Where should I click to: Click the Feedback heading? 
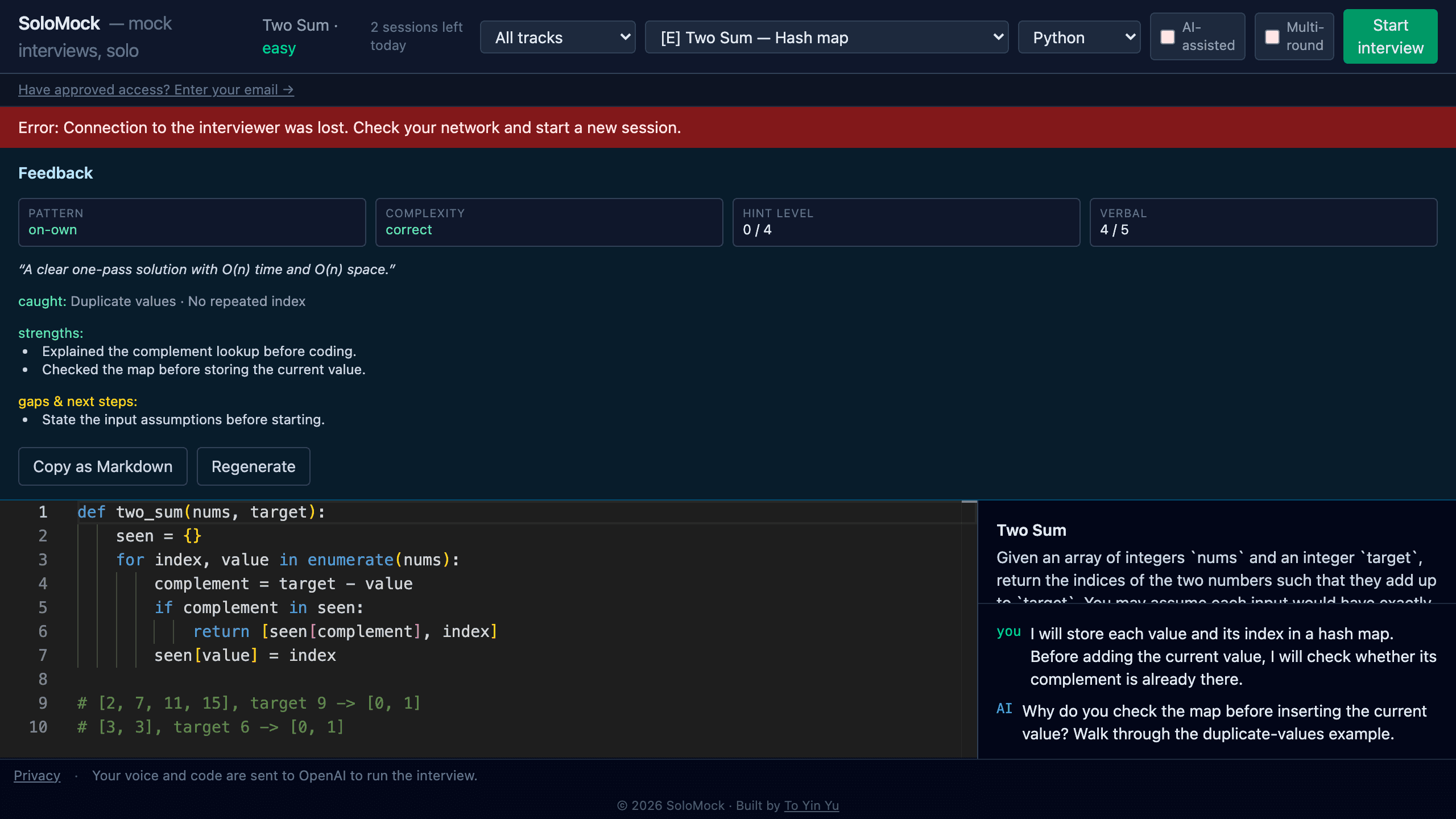tap(55, 173)
